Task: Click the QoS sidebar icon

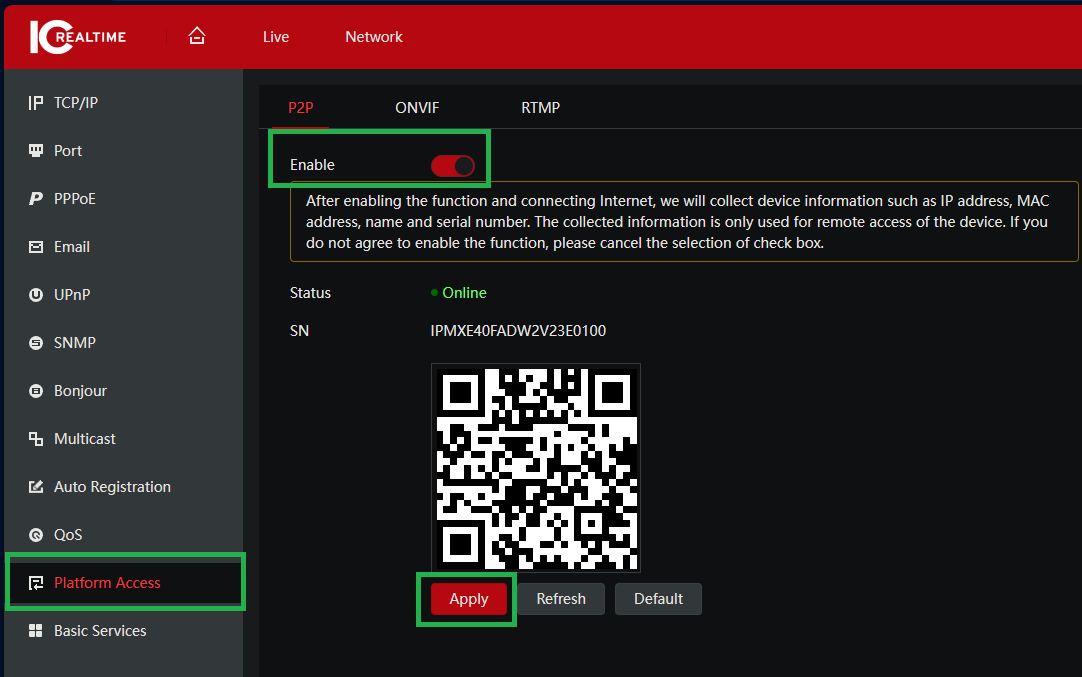Action: tap(36, 535)
